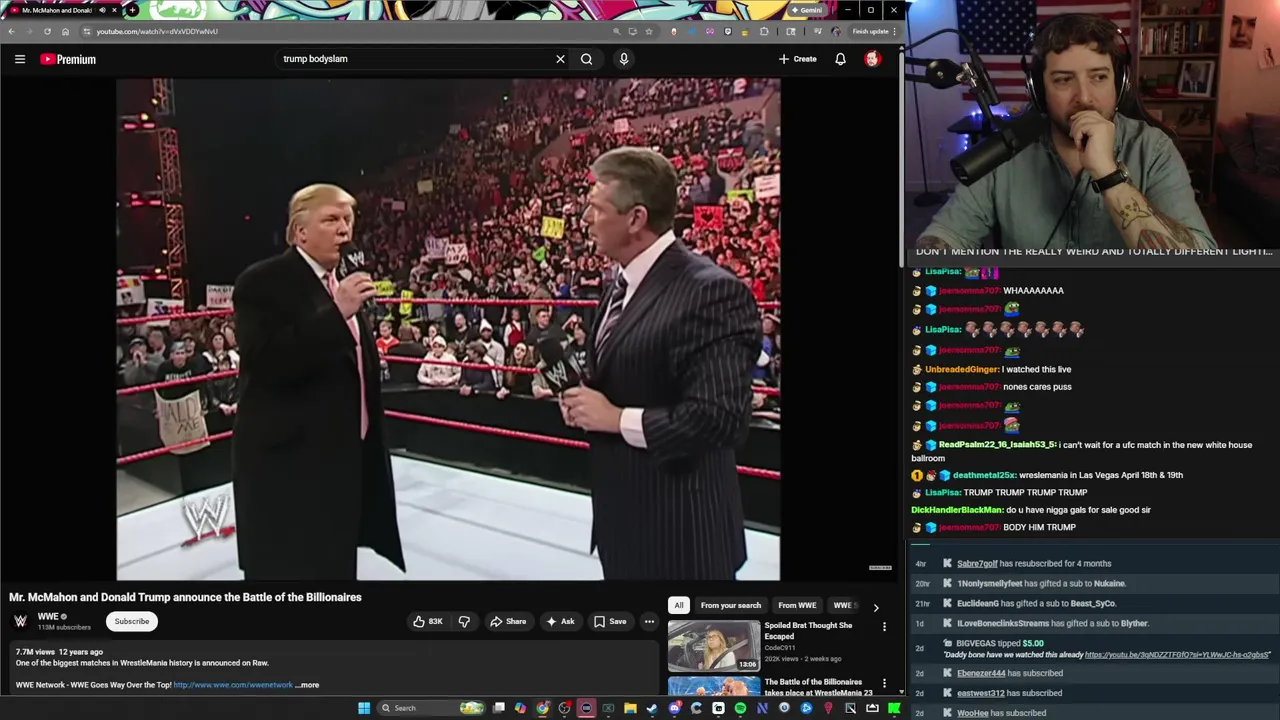Open the WWE channel avatar
The image size is (1280, 720).
pos(20,621)
